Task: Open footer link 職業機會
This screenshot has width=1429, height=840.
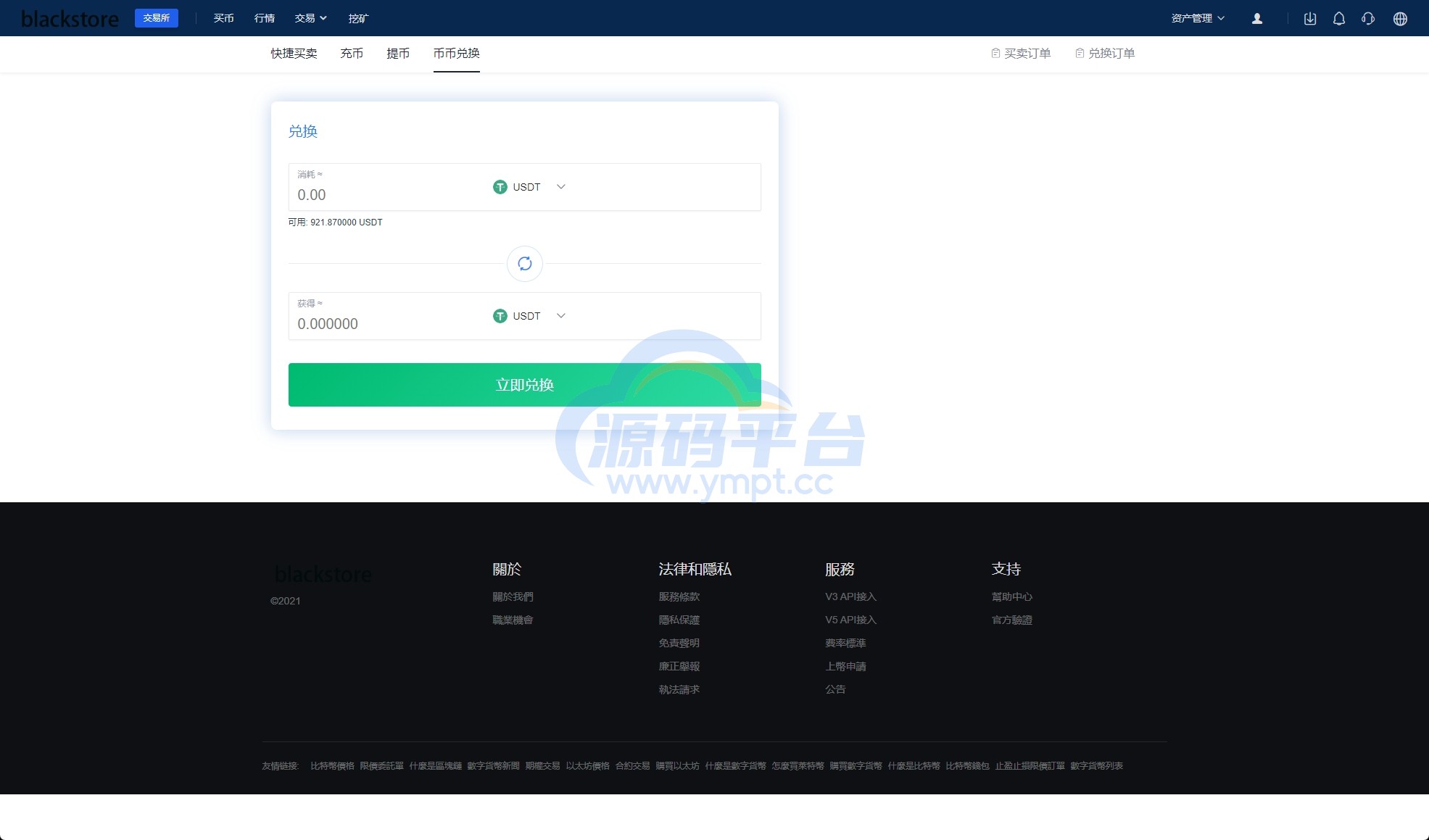Action: 513,620
